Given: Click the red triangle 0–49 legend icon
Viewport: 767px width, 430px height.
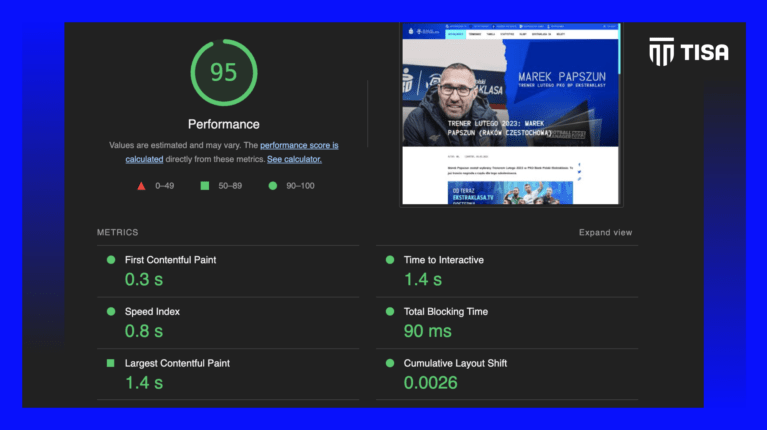Looking at the screenshot, I should pos(141,186).
